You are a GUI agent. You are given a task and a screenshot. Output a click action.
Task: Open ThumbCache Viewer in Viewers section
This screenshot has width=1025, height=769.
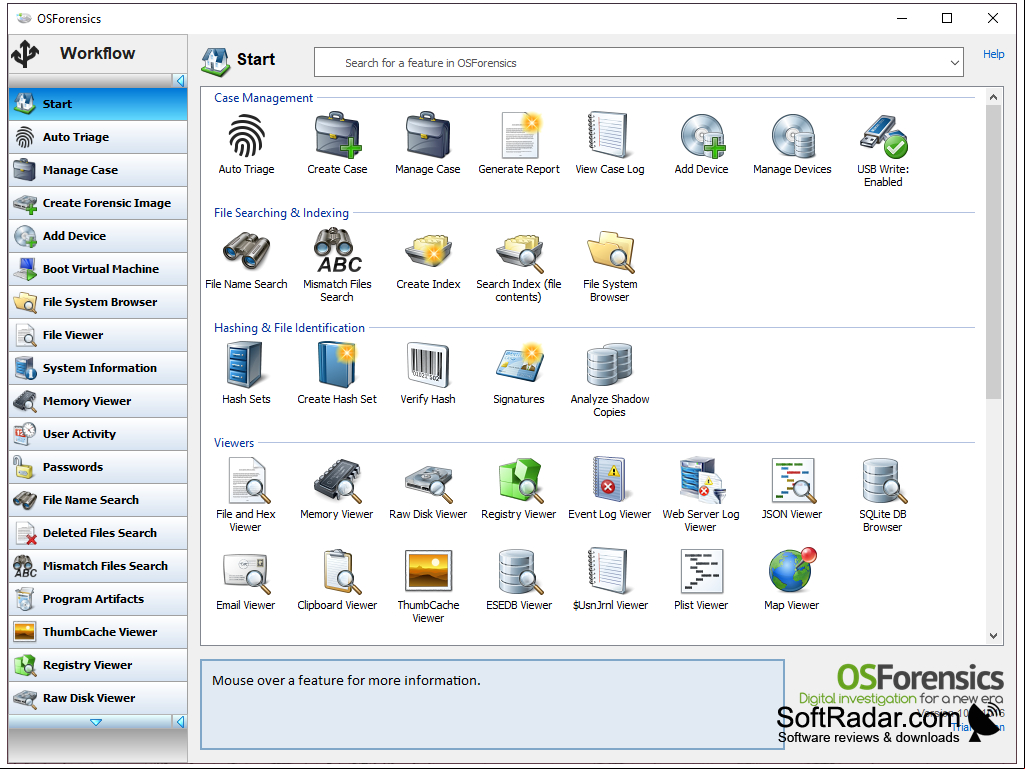pyautogui.click(x=428, y=587)
